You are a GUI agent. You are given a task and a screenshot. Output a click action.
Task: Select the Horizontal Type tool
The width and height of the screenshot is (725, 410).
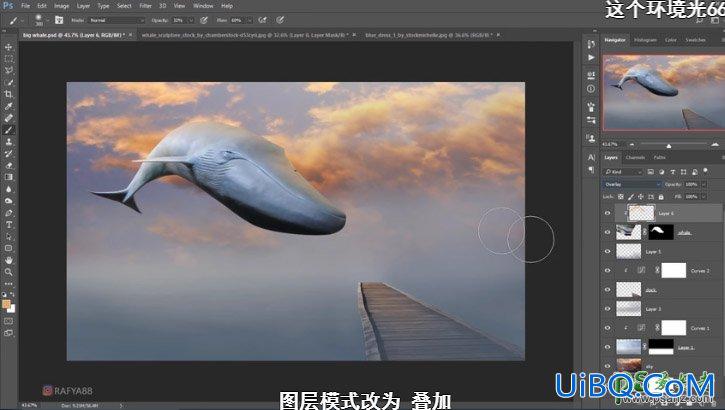click(x=8, y=225)
